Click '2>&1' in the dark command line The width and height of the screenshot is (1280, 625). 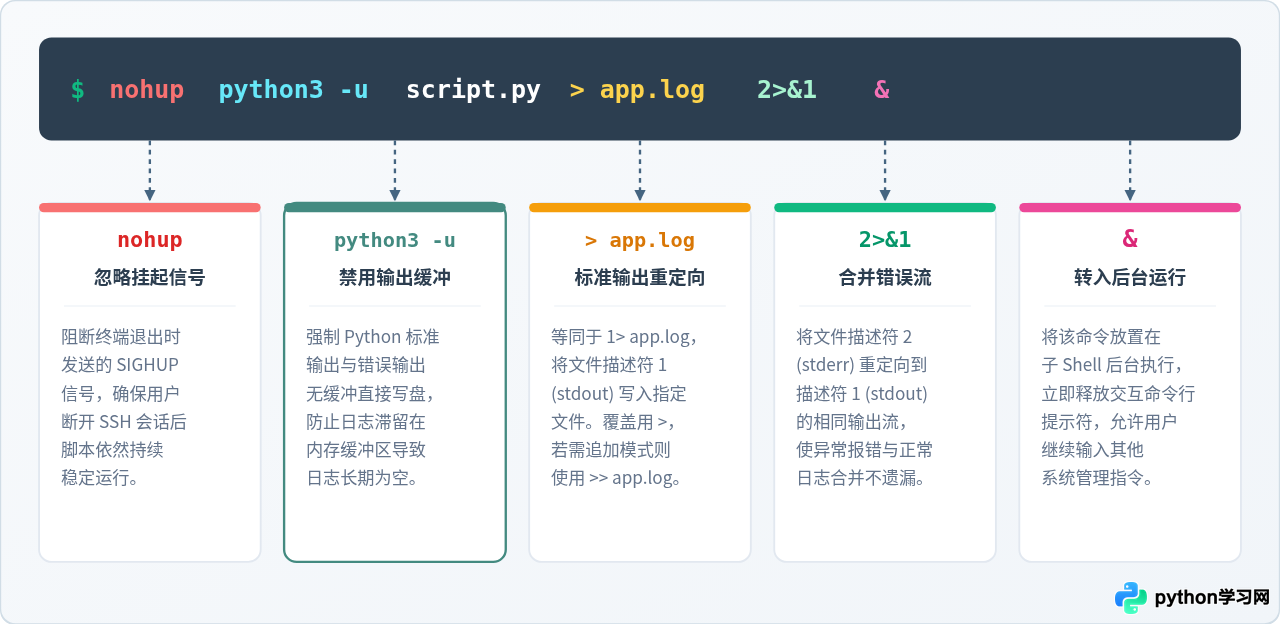tap(787, 90)
